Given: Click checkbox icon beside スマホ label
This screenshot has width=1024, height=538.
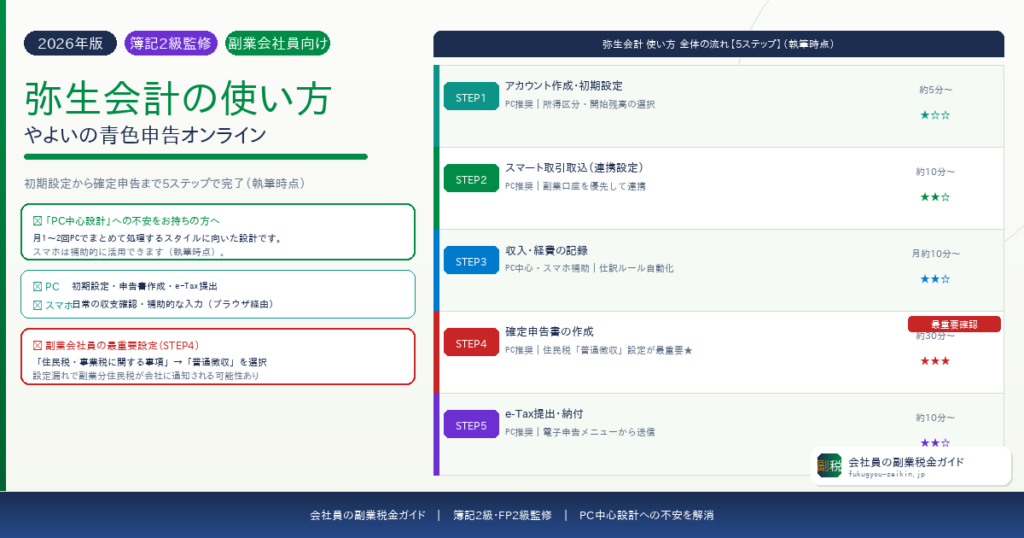Looking at the screenshot, I should coord(37,305).
